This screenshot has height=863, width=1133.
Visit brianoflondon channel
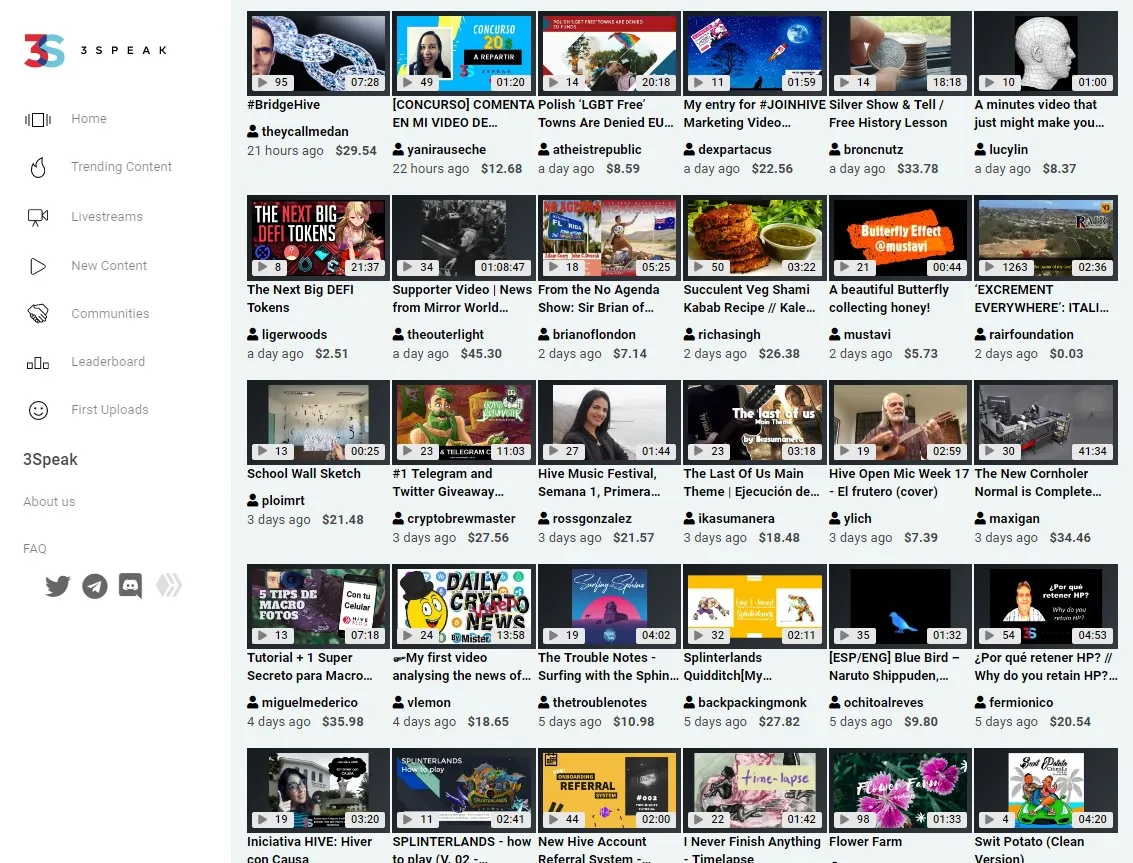pos(594,335)
